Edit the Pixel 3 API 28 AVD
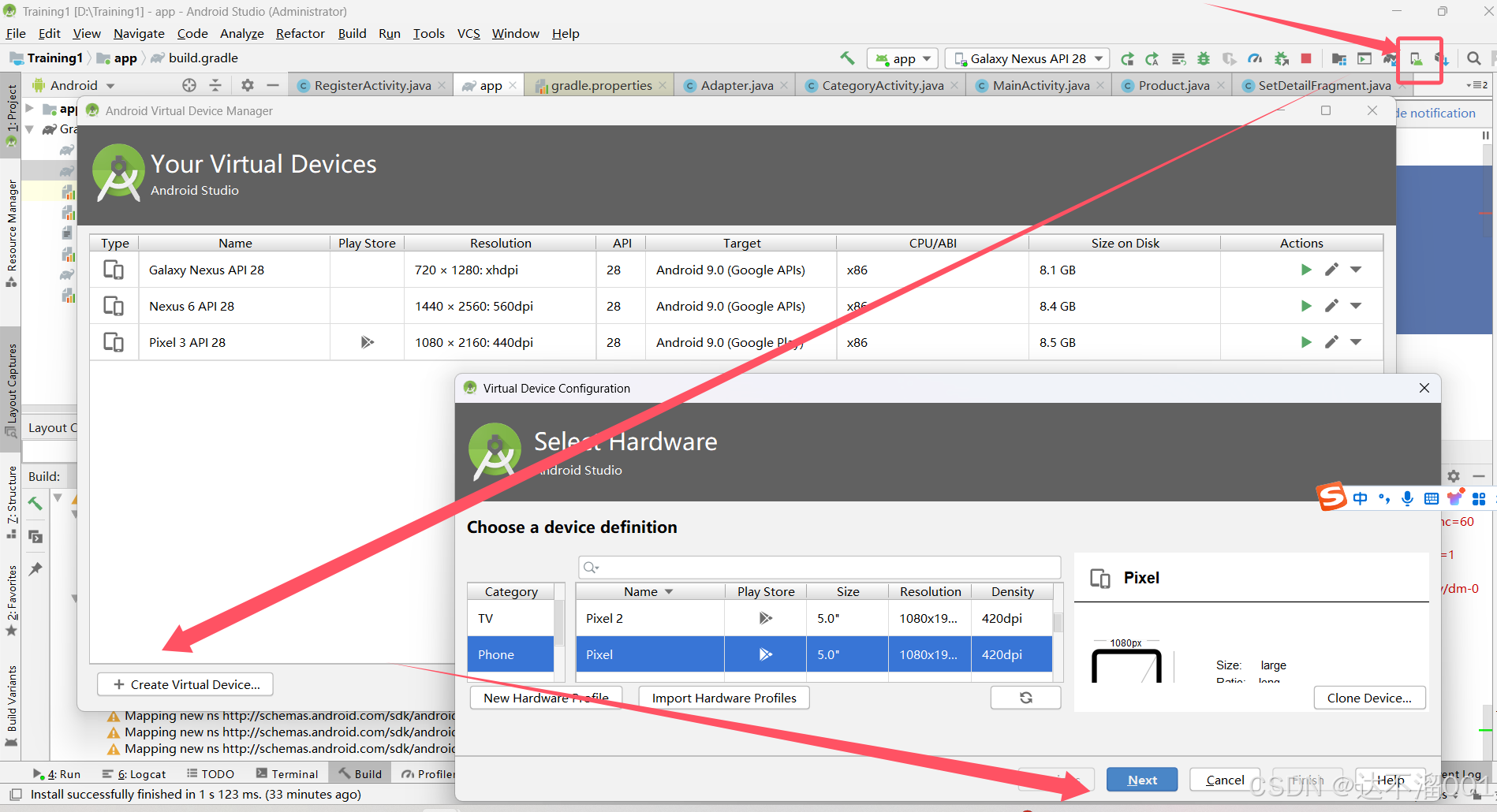This screenshot has height=812, width=1497. coord(1331,342)
